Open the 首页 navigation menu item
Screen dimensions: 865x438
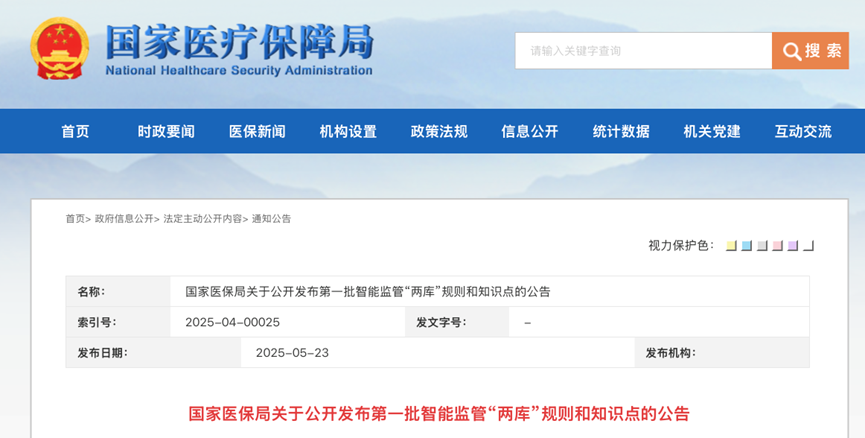click(x=75, y=131)
